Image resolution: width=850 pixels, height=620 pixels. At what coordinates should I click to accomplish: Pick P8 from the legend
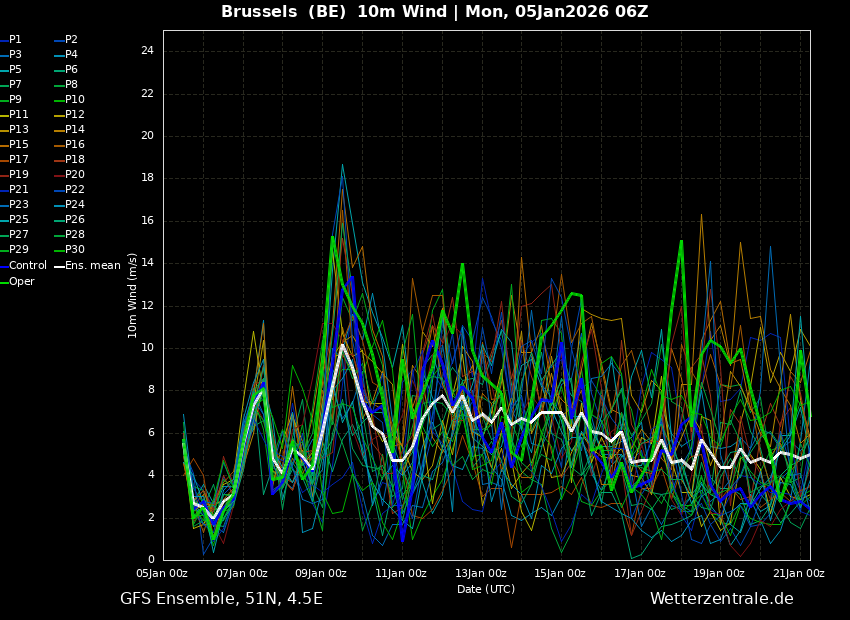[66, 85]
